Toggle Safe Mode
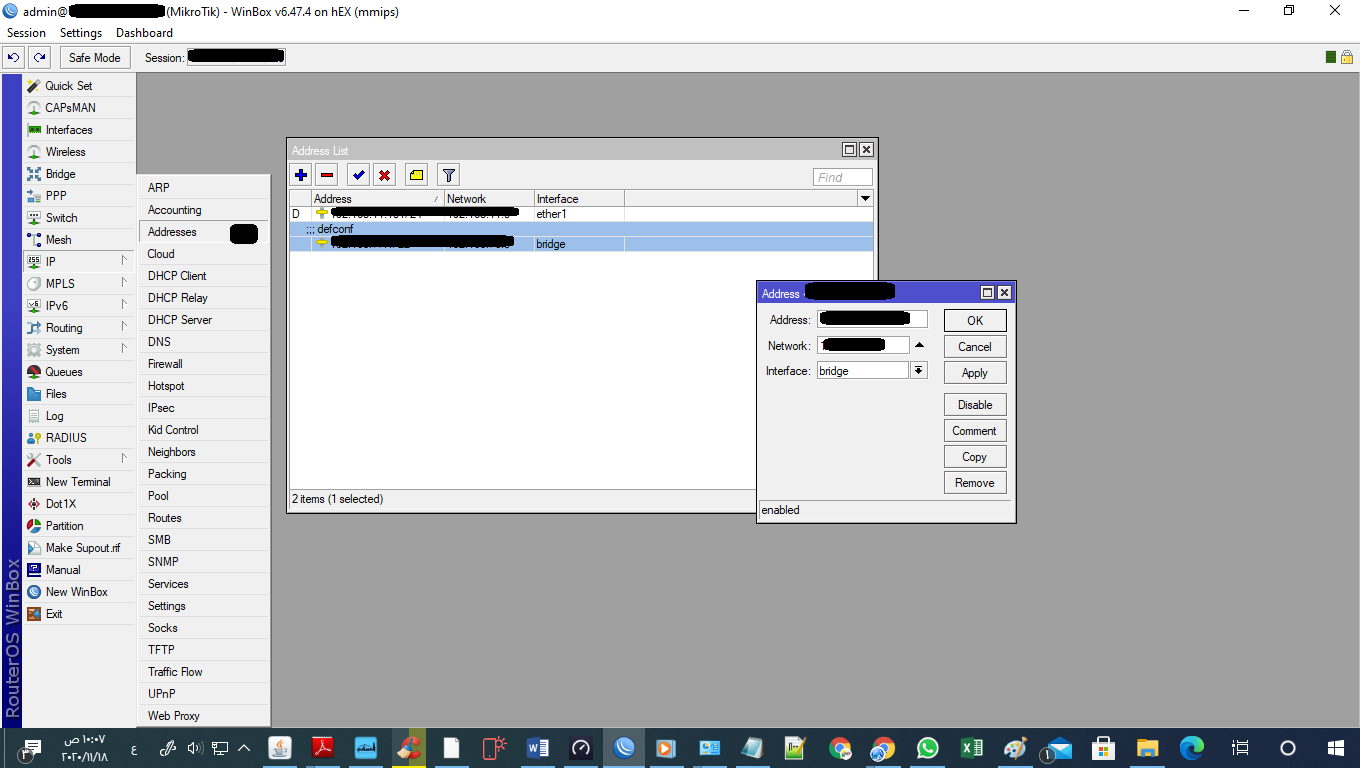The image size is (1360, 768). click(x=94, y=57)
